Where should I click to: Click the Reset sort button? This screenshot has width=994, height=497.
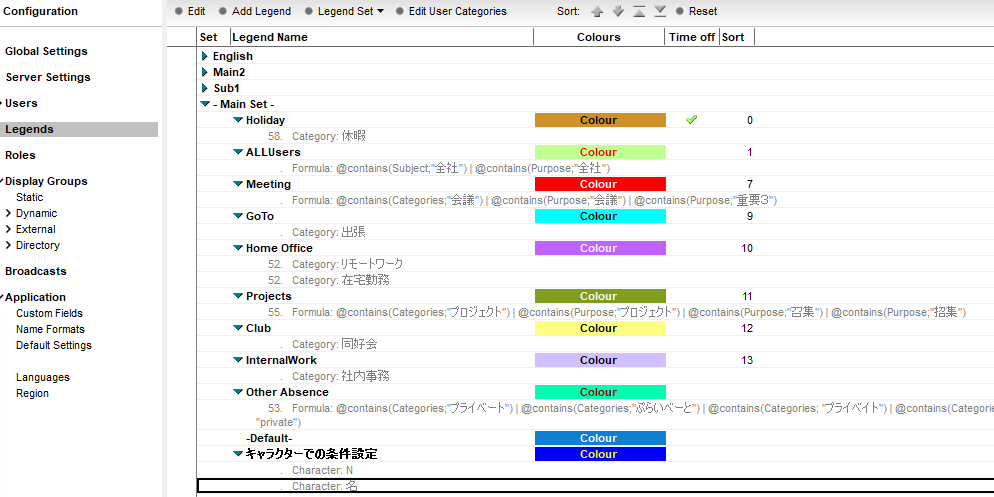pos(697,11)
